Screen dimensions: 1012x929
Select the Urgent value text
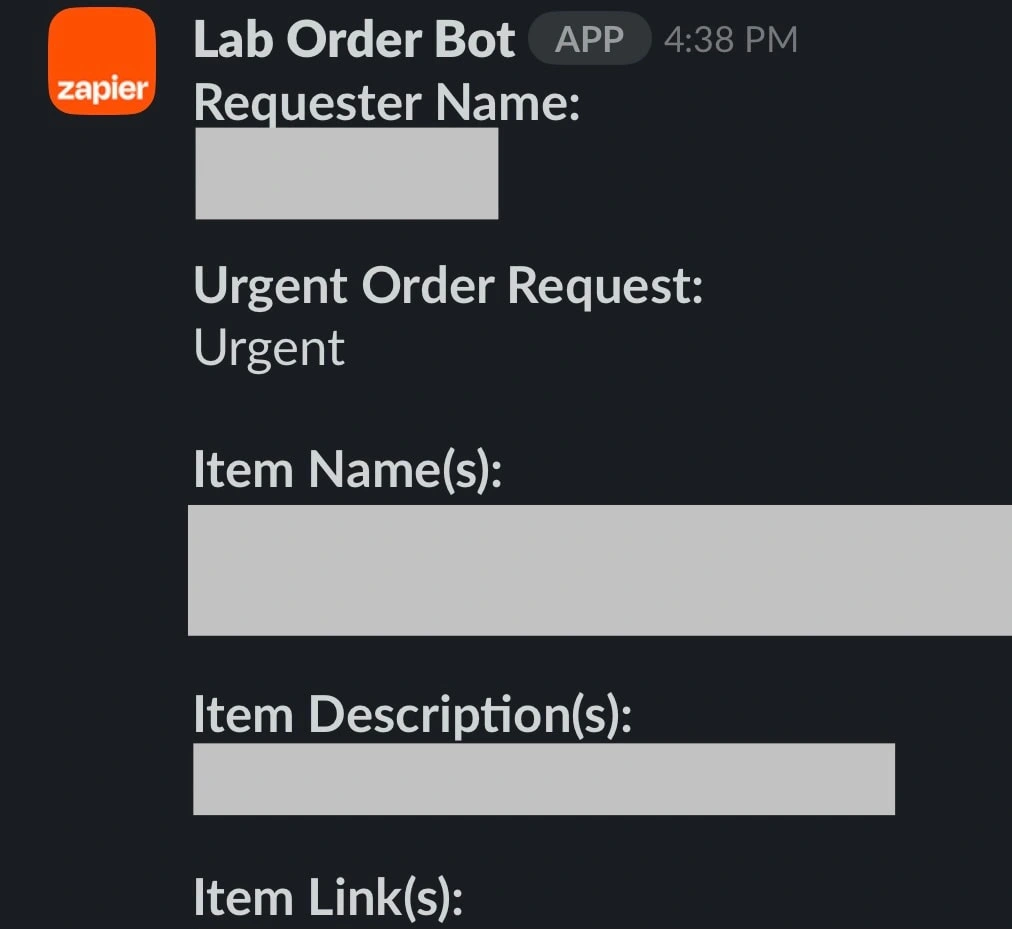click(x=269, y=348)
